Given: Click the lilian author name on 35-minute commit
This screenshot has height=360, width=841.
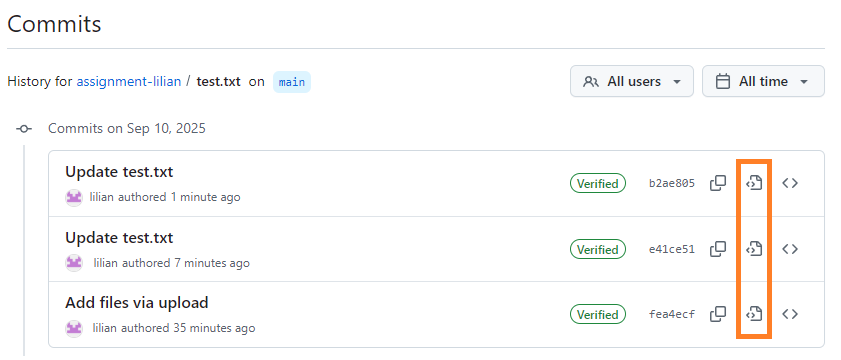Looking at the screenshot, I should coord(104,328).
